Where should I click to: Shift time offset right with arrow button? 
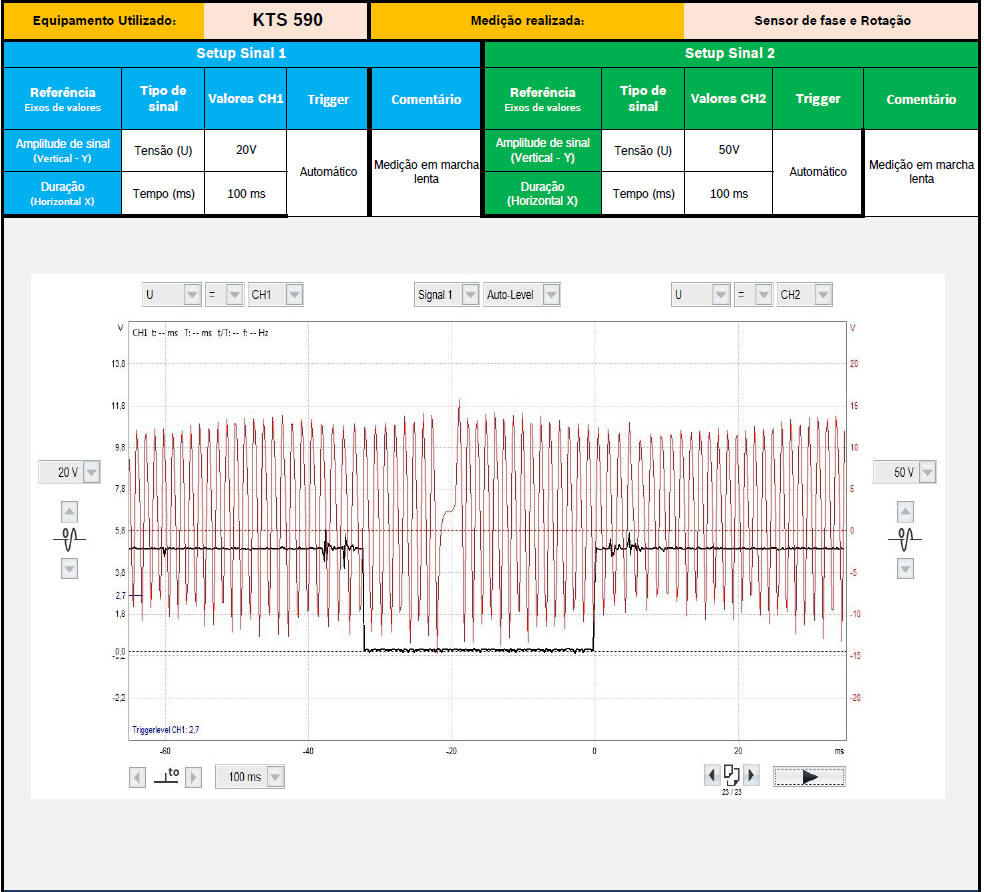tap(194, 777)
